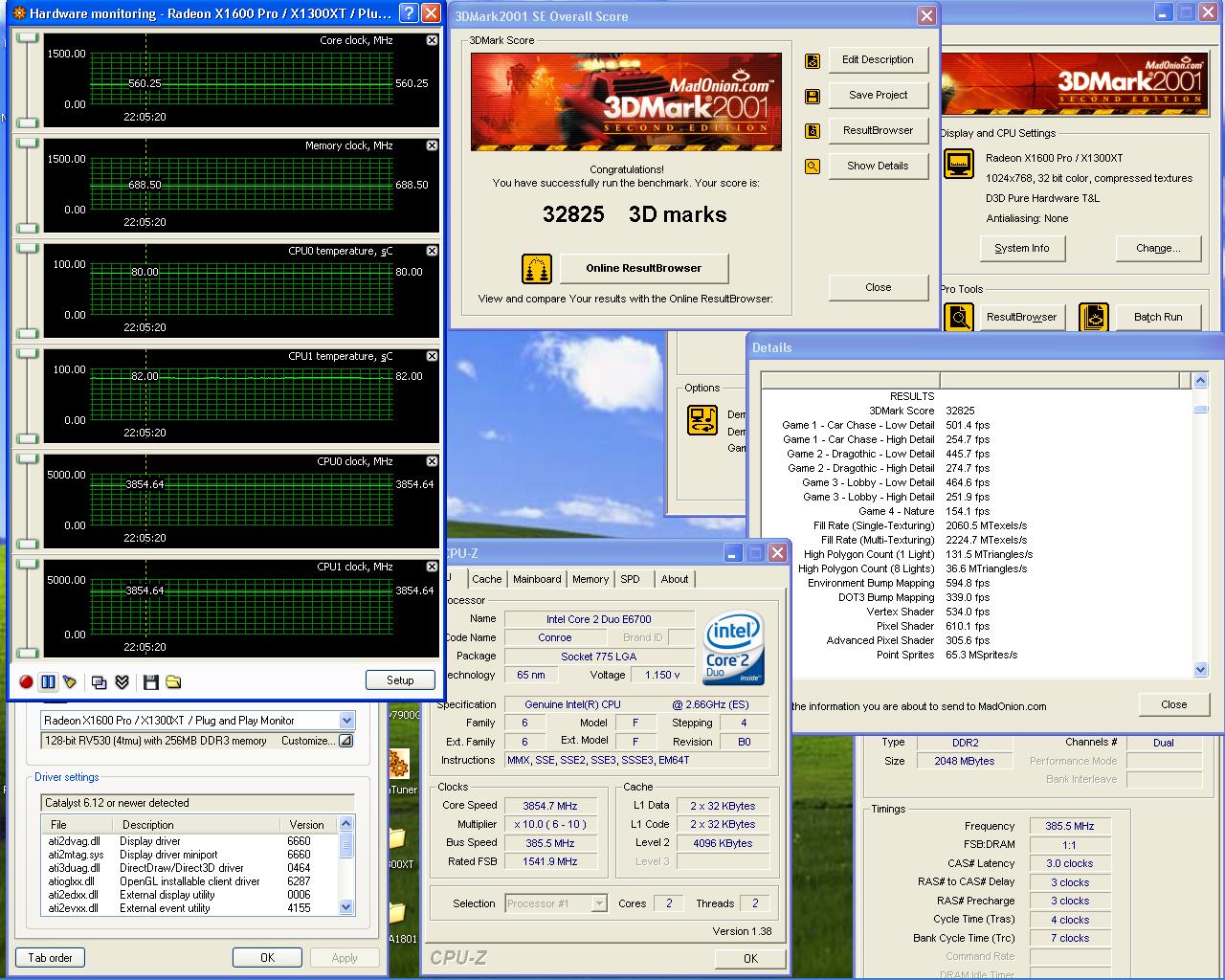Click the driver file list scroll up arrow
The image size is (1225, 980).
pos(346,824)
